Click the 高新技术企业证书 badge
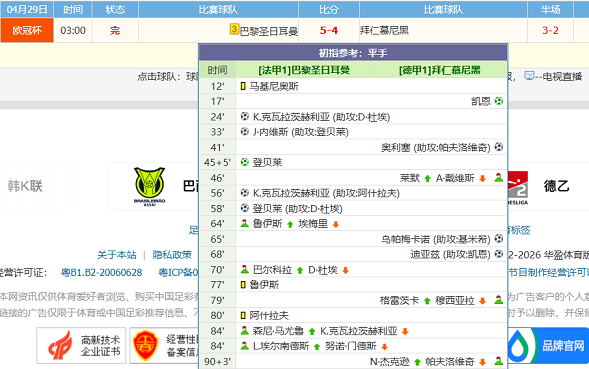This screenshot has height=369, width=589. pyautogui.click(x=81, y=346)
